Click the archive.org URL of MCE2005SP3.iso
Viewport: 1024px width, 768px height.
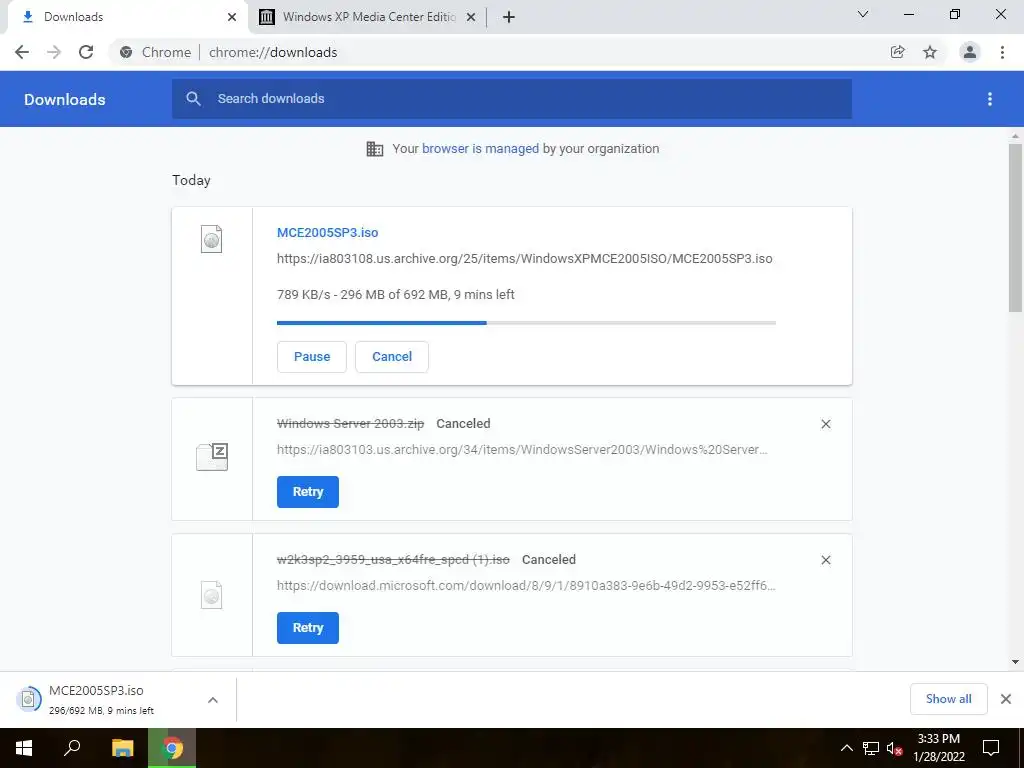(524, 259)
